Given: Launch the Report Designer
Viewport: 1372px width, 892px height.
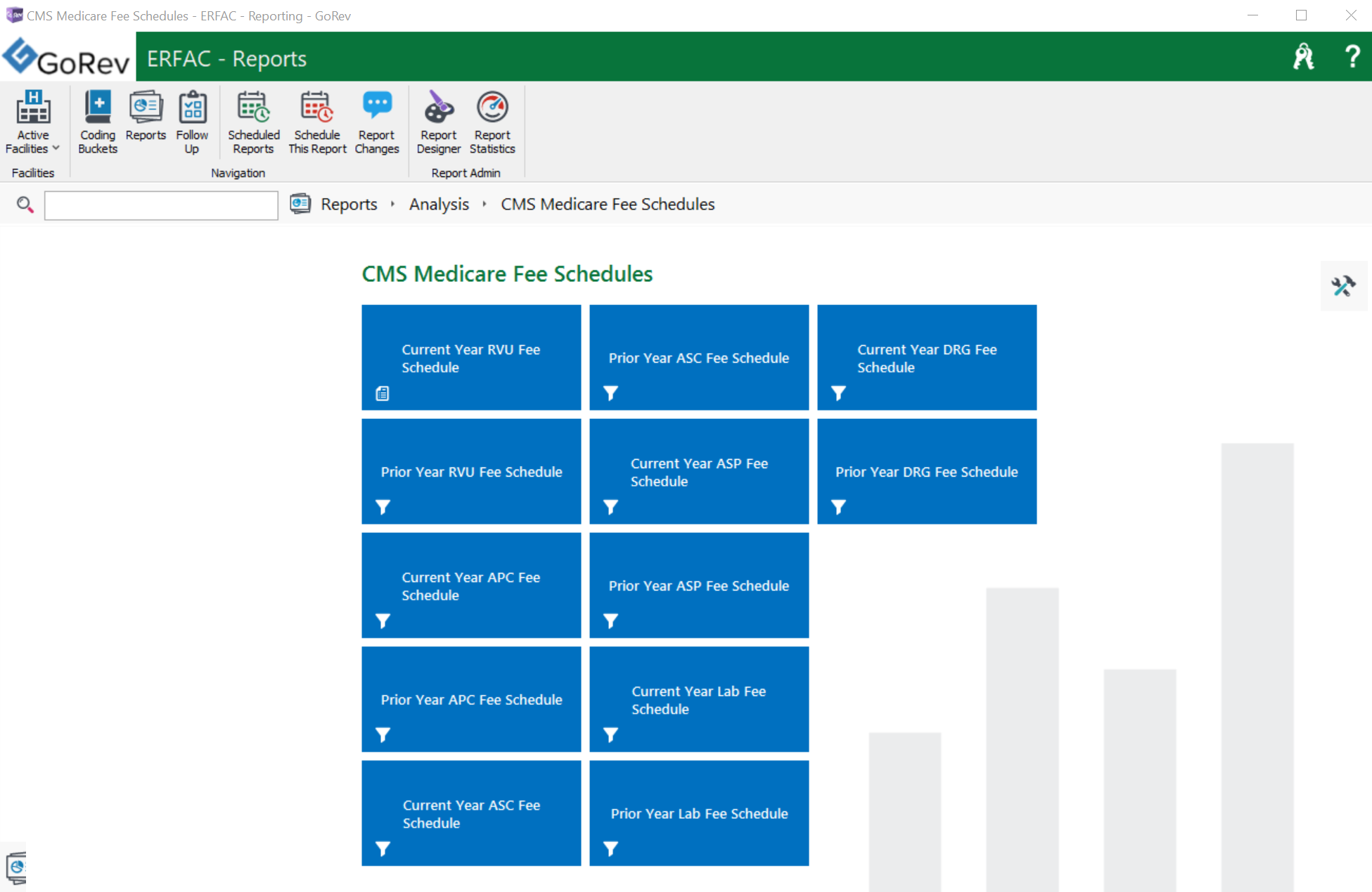Looking at the screenshot, I should tap(438, 122).
